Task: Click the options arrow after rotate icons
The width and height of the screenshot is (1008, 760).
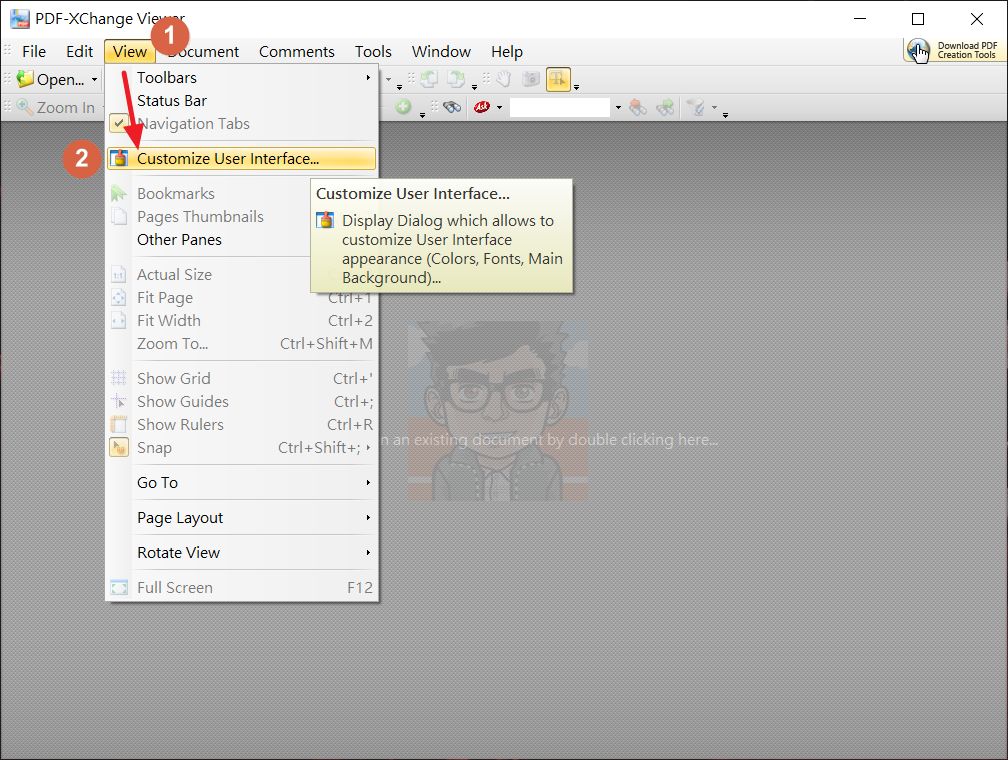Action: coord(474,87)
